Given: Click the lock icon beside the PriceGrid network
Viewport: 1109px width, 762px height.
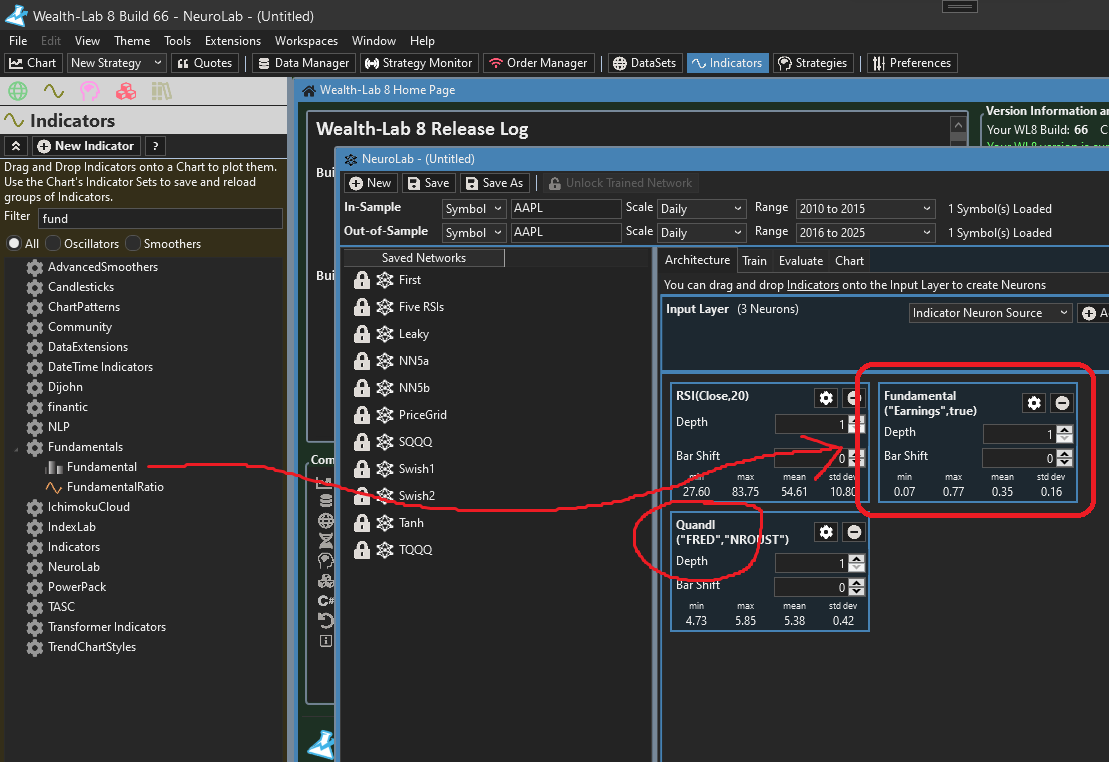Looking at the screenshot, I should tap(361, 415).
